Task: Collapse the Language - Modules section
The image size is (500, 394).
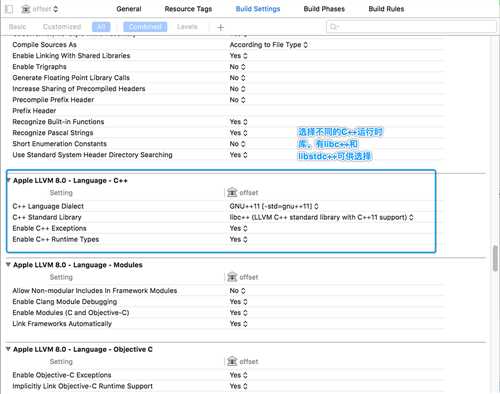Action: pyautogui.click(x=9, y=265)
